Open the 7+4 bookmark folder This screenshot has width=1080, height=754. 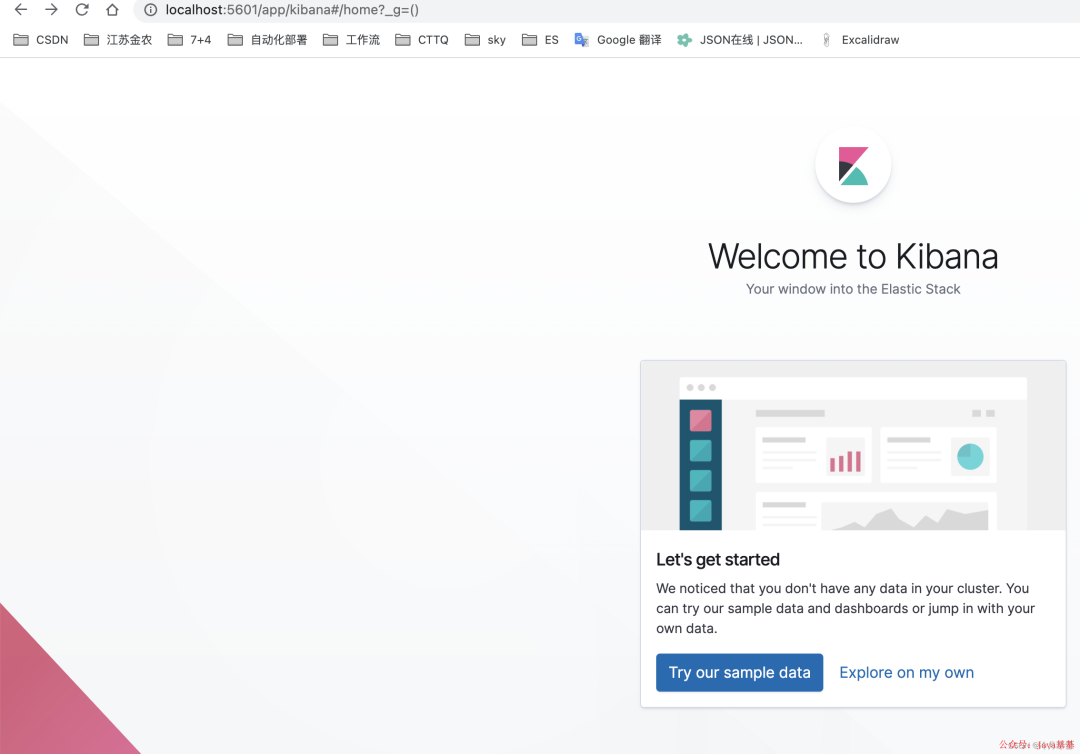click(189, 40)
